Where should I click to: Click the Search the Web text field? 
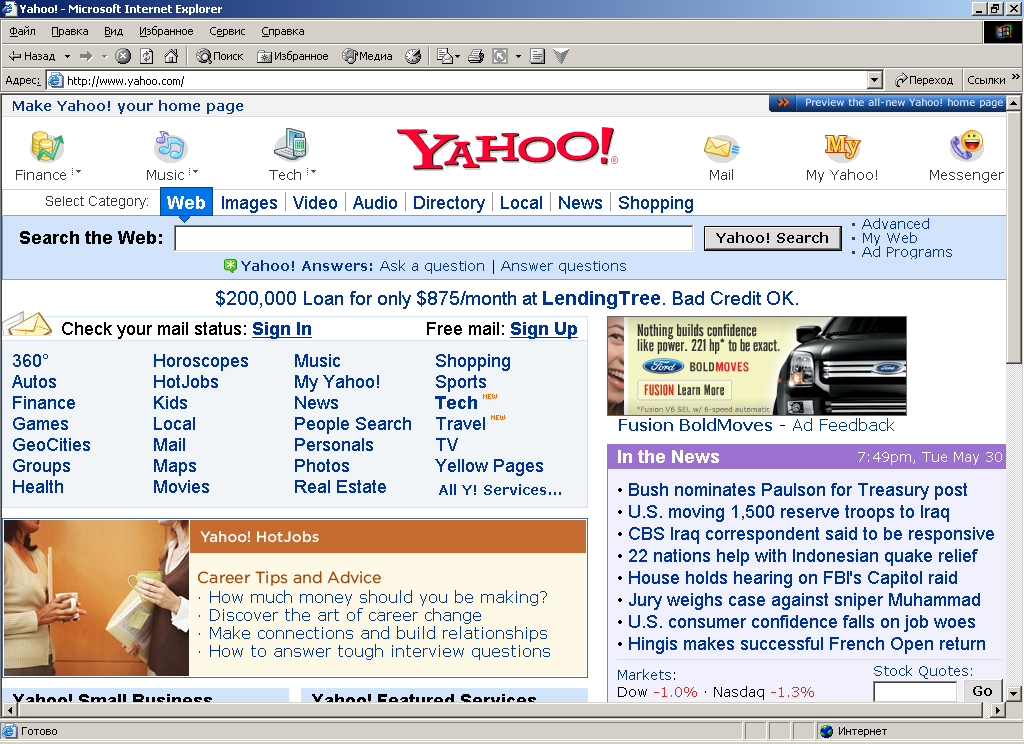[434, 238]
